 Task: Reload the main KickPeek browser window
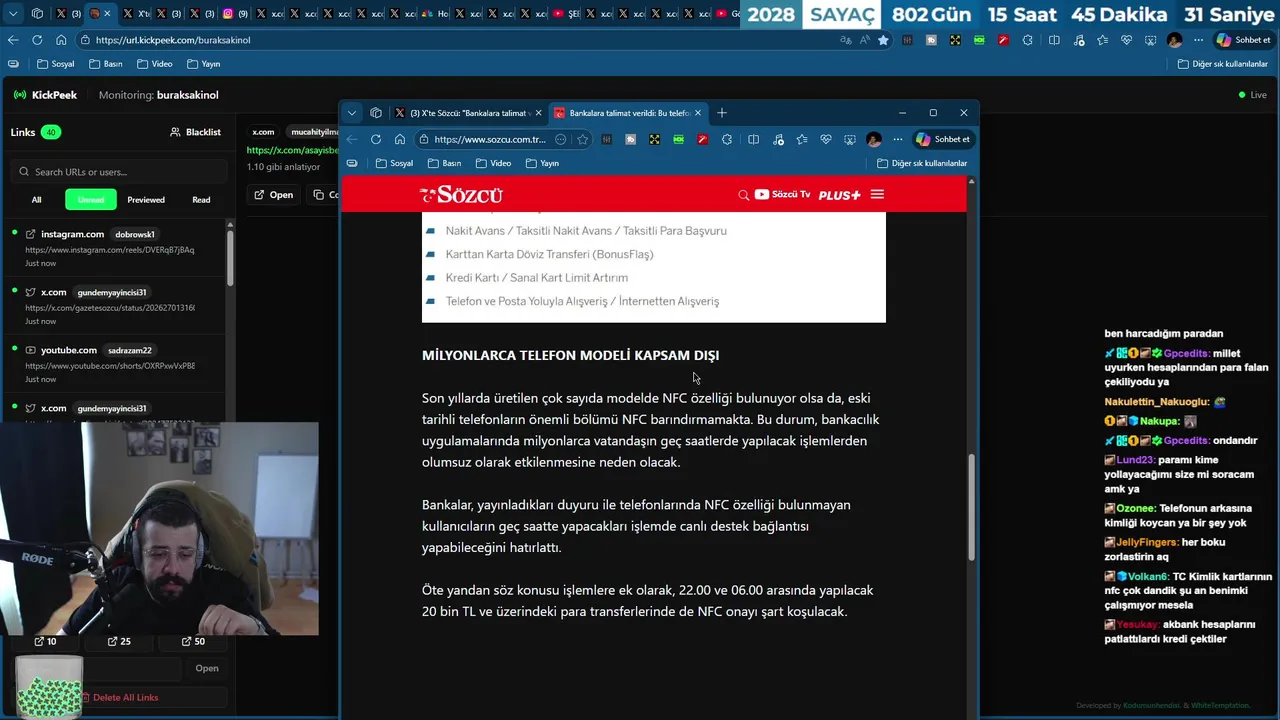[37, 40]
